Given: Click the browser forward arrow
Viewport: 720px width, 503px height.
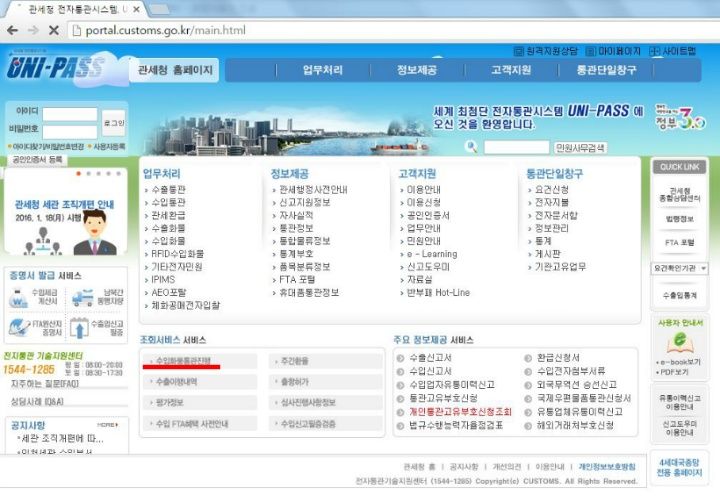Looking at the screenshot, I should point(33,30).
